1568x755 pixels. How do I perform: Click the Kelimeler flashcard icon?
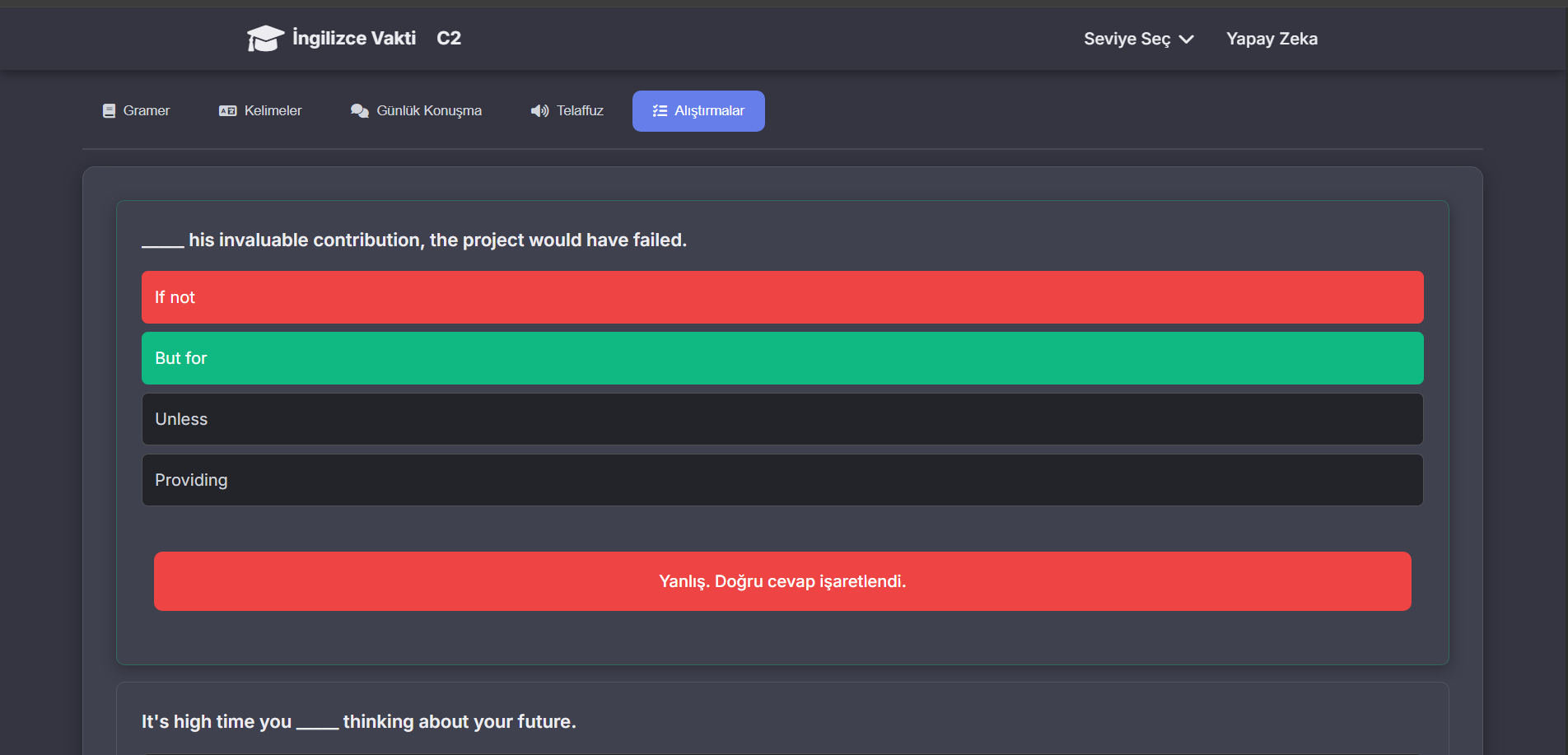tap(227, 111)
